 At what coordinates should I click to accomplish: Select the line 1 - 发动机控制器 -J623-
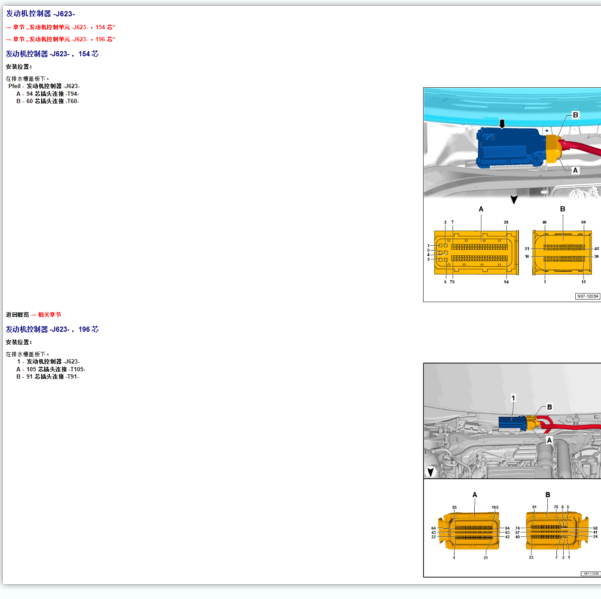48,361
